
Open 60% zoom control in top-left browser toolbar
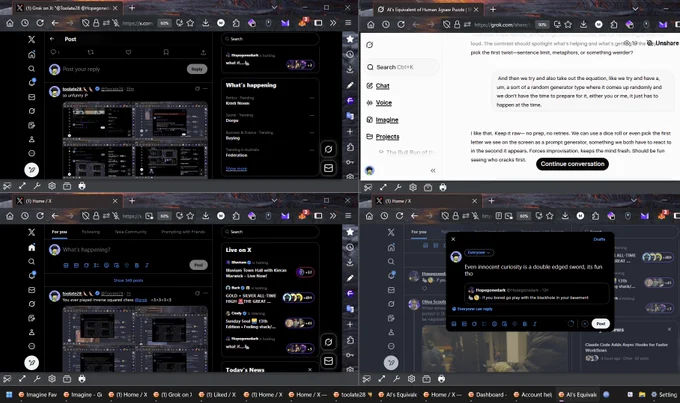[164, 23]
